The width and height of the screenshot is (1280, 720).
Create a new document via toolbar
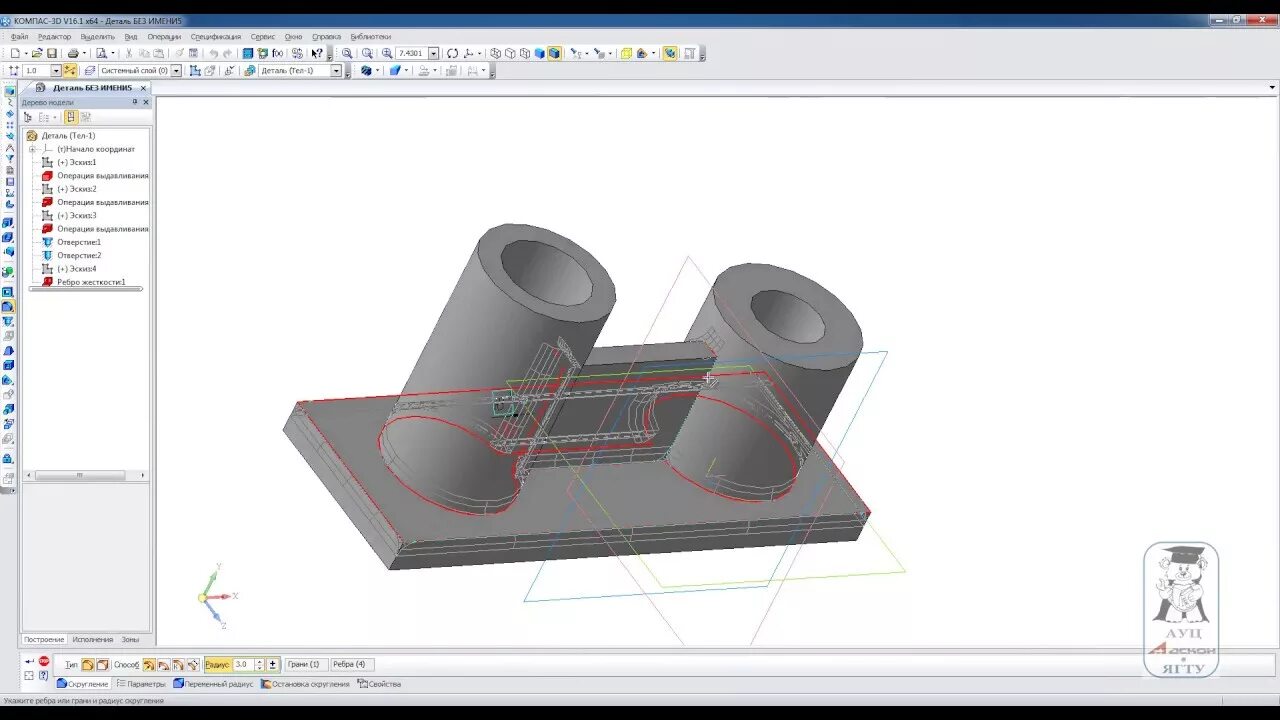pos(15,53)
